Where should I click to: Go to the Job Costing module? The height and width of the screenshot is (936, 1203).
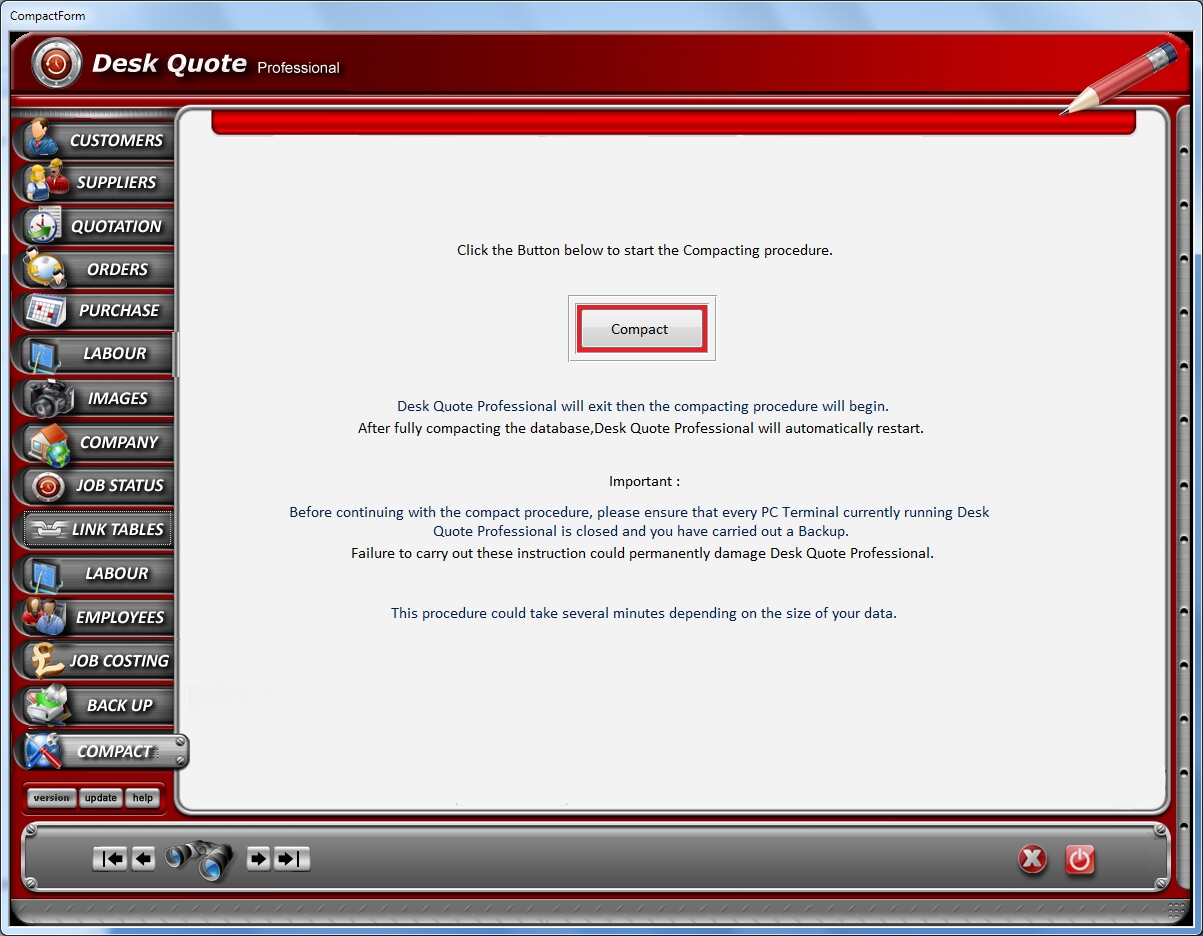coord(94,661)
